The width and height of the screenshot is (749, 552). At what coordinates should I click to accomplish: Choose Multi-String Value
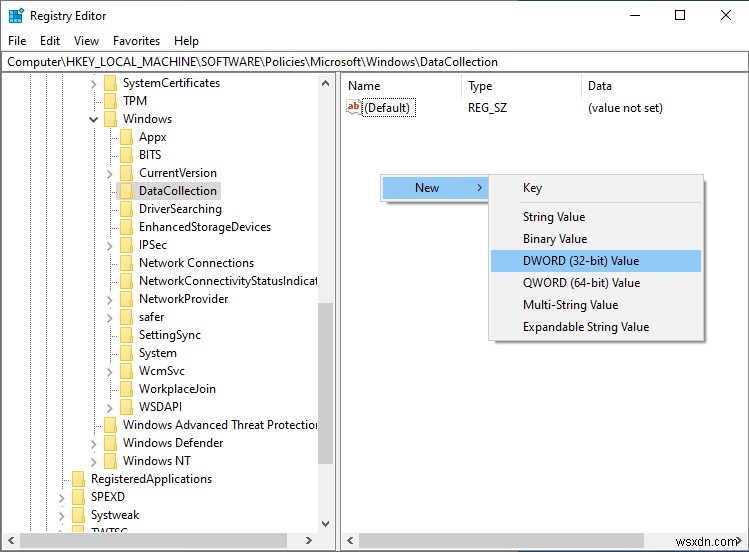596,305
